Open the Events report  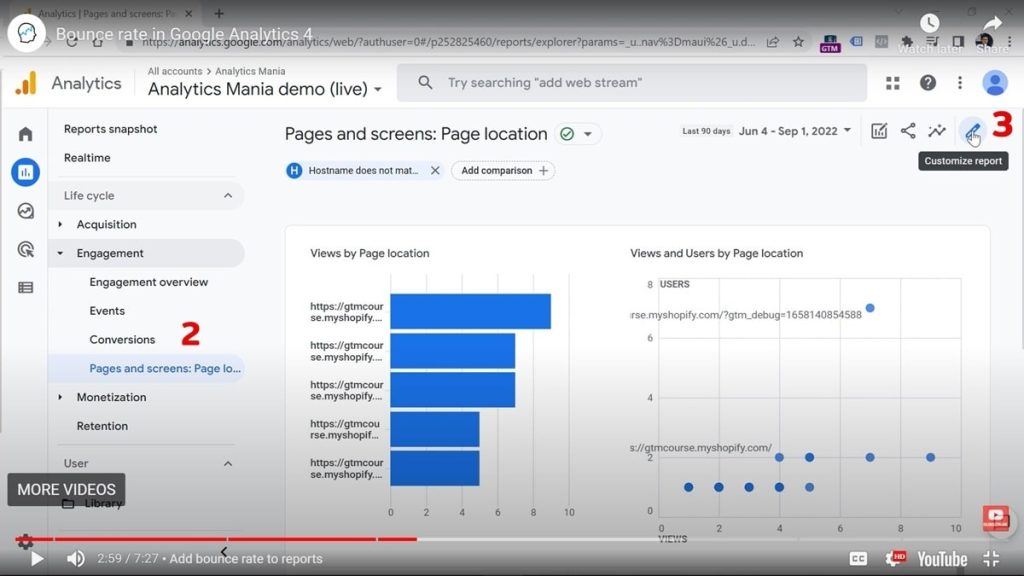(x=107, y=311)
